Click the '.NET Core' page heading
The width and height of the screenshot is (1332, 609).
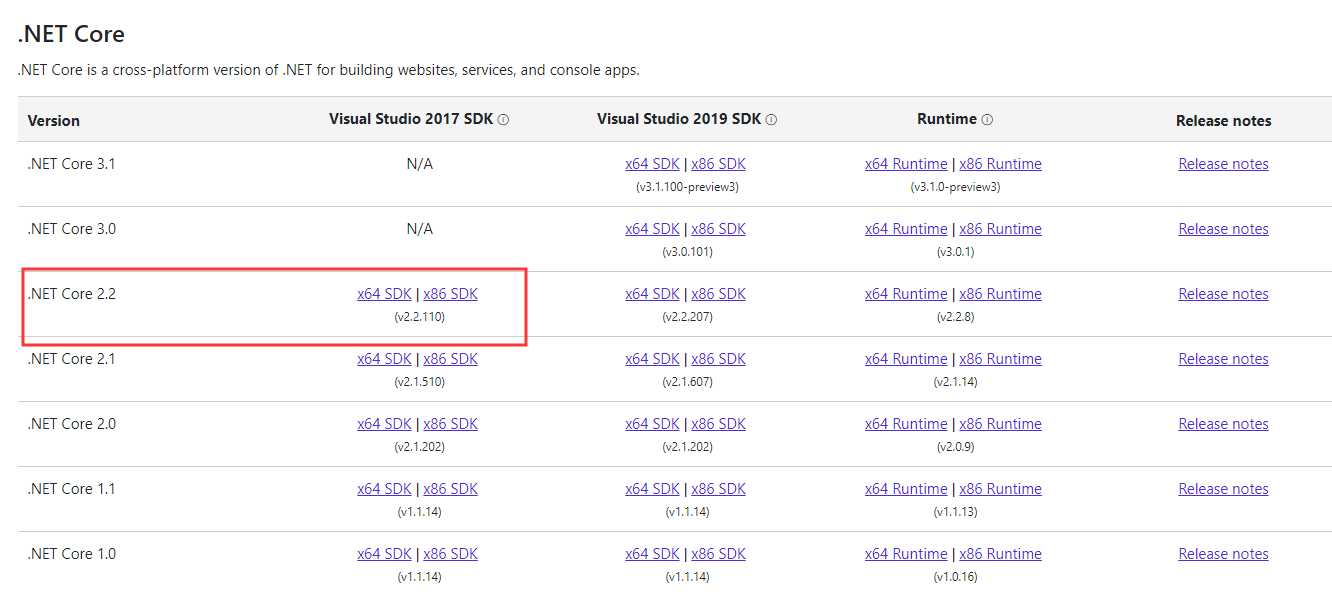[x=71, y=34]
